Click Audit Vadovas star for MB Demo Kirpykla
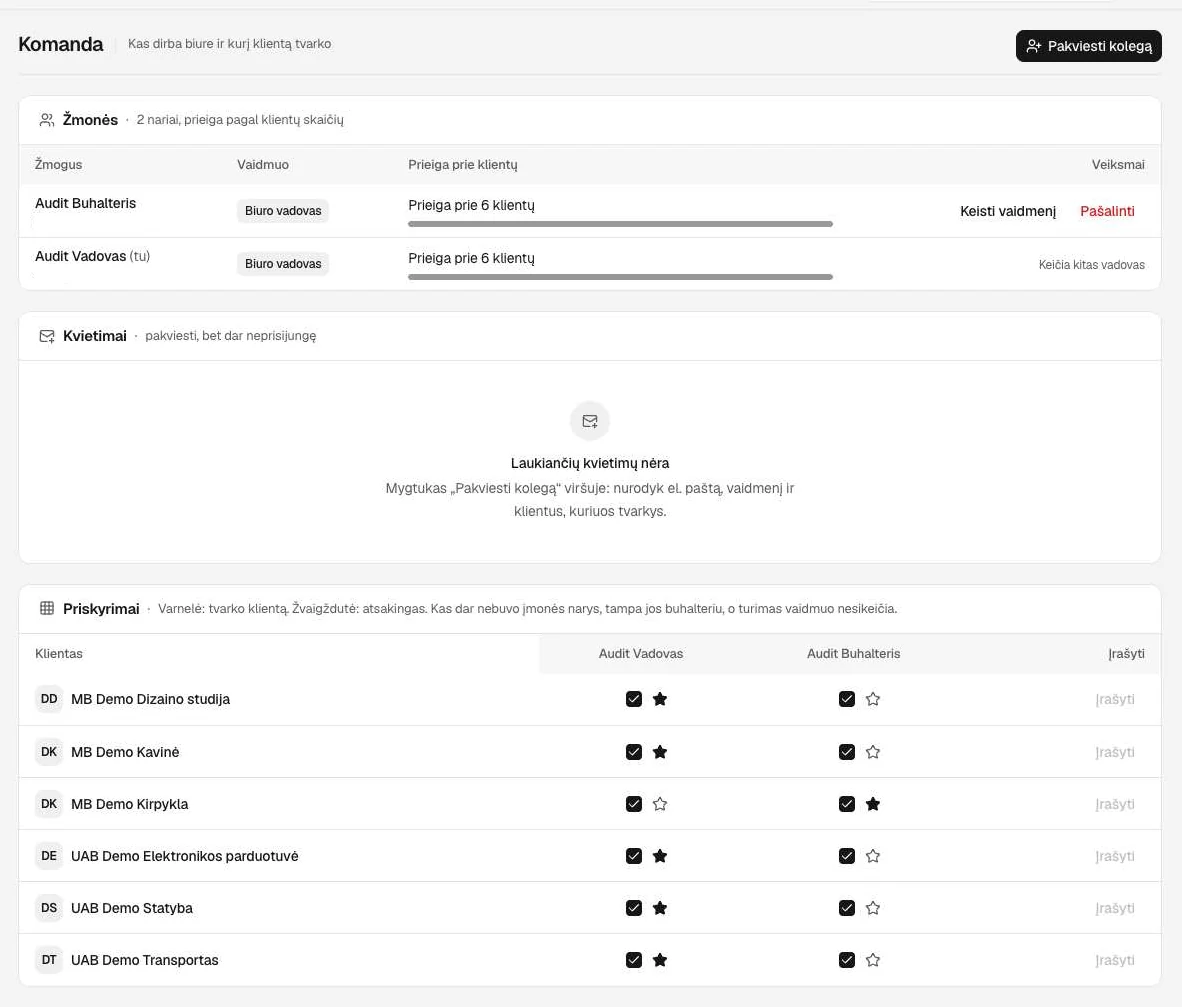This screenshot has height=1007, width=1182. tap(660, 803)
